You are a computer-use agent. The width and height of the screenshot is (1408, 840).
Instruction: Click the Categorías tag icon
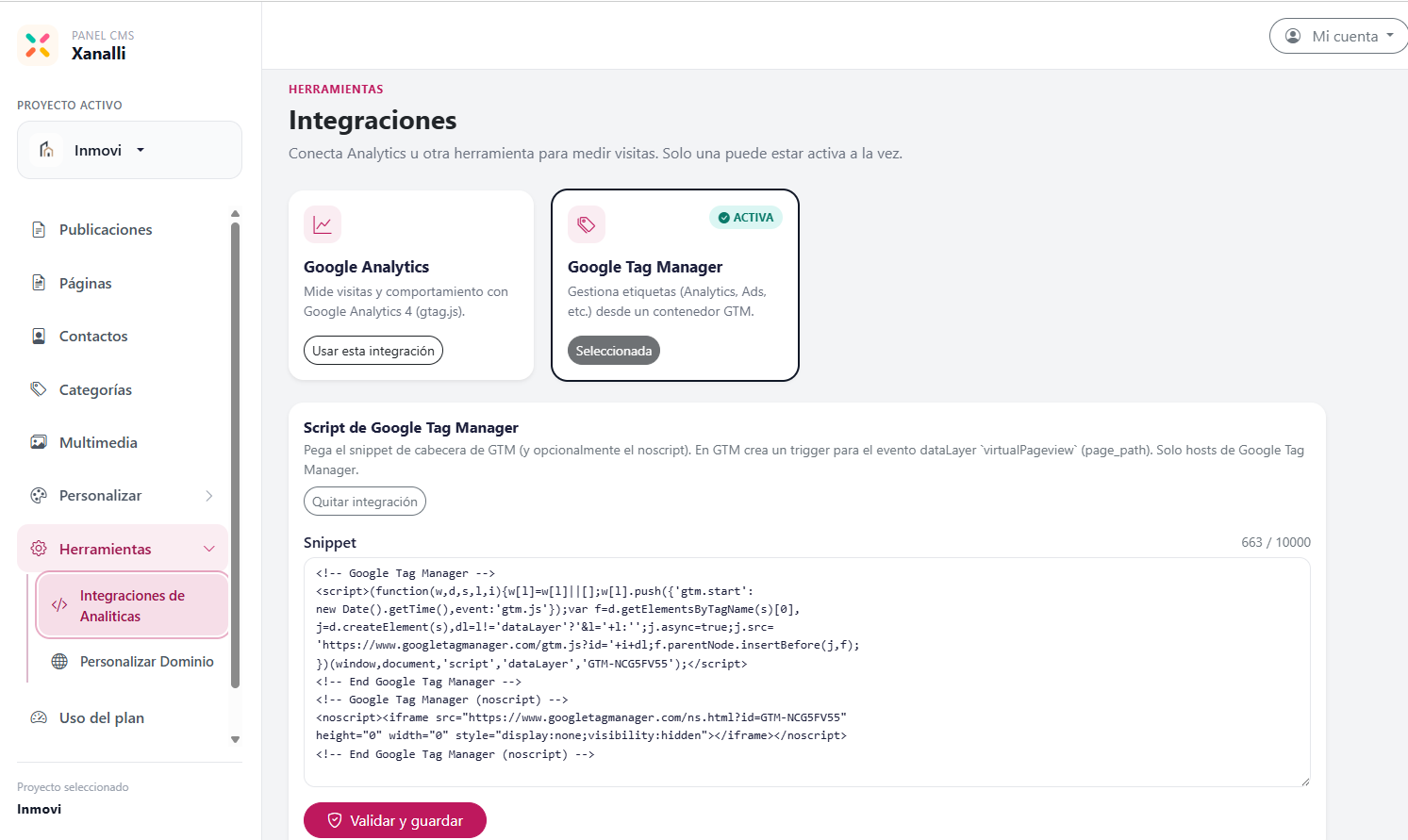coord(39,389)
